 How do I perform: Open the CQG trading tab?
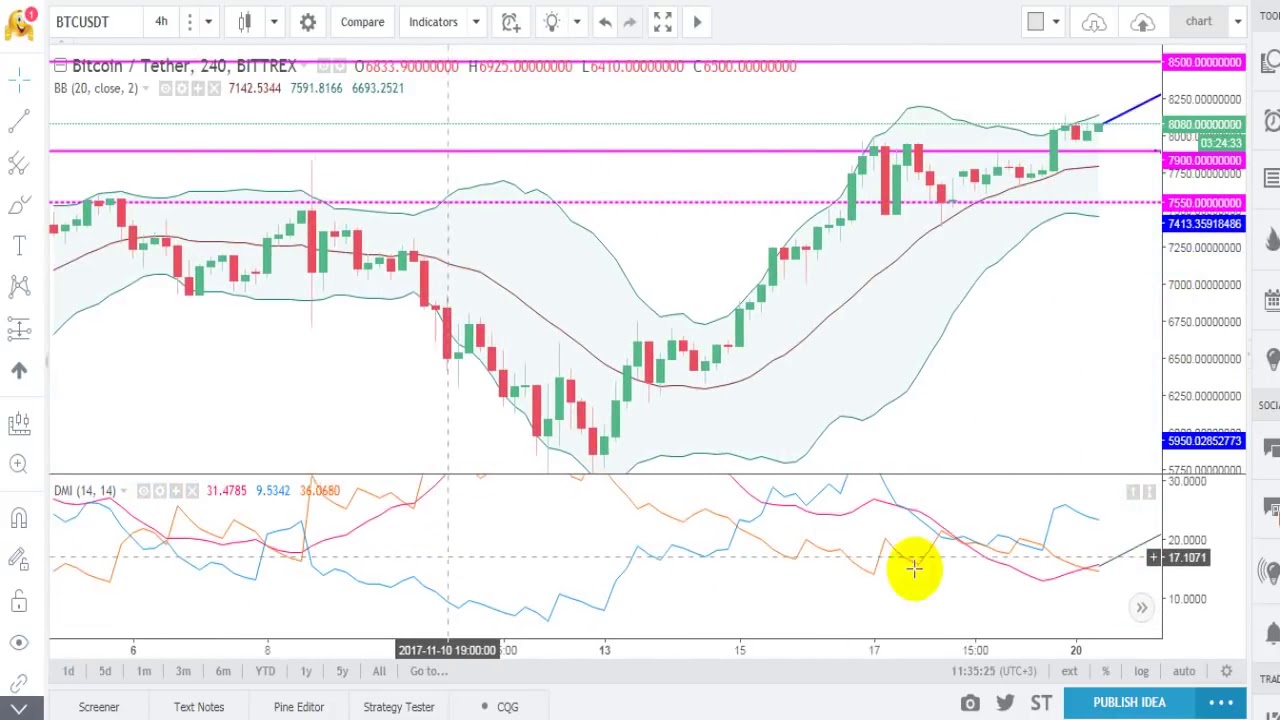tap(499, 707)
